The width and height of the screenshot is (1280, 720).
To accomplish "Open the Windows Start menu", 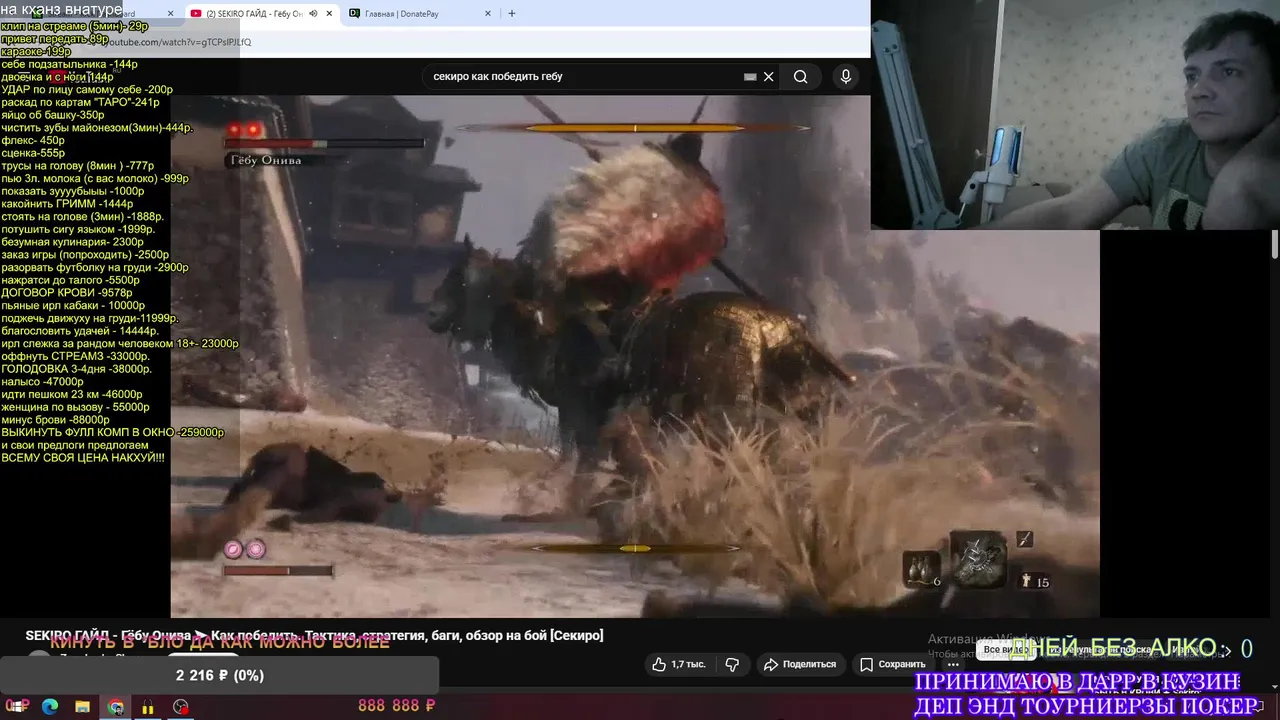I will (x=17, y=707).
